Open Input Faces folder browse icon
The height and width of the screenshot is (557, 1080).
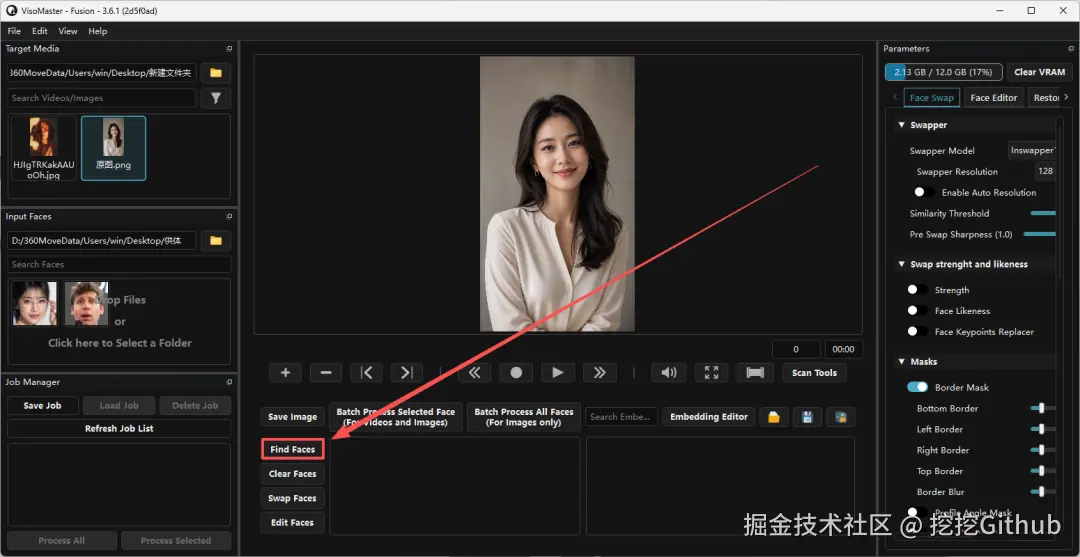pos(216,241)
